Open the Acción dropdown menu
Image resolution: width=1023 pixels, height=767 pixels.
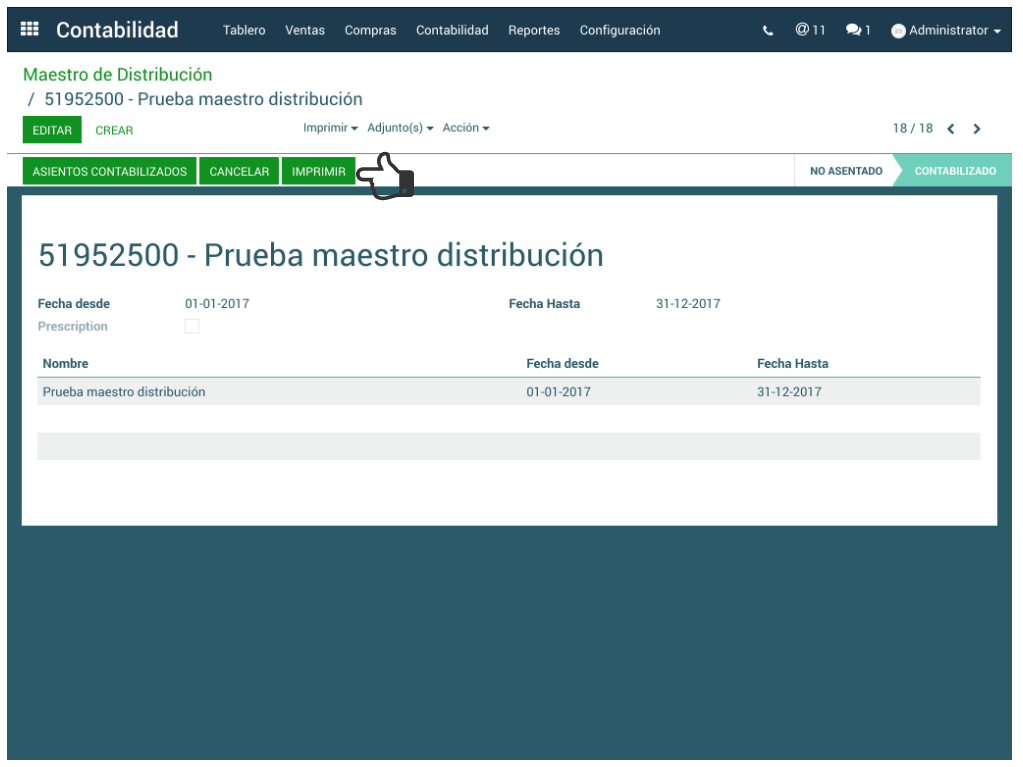[x=465, y=128]
